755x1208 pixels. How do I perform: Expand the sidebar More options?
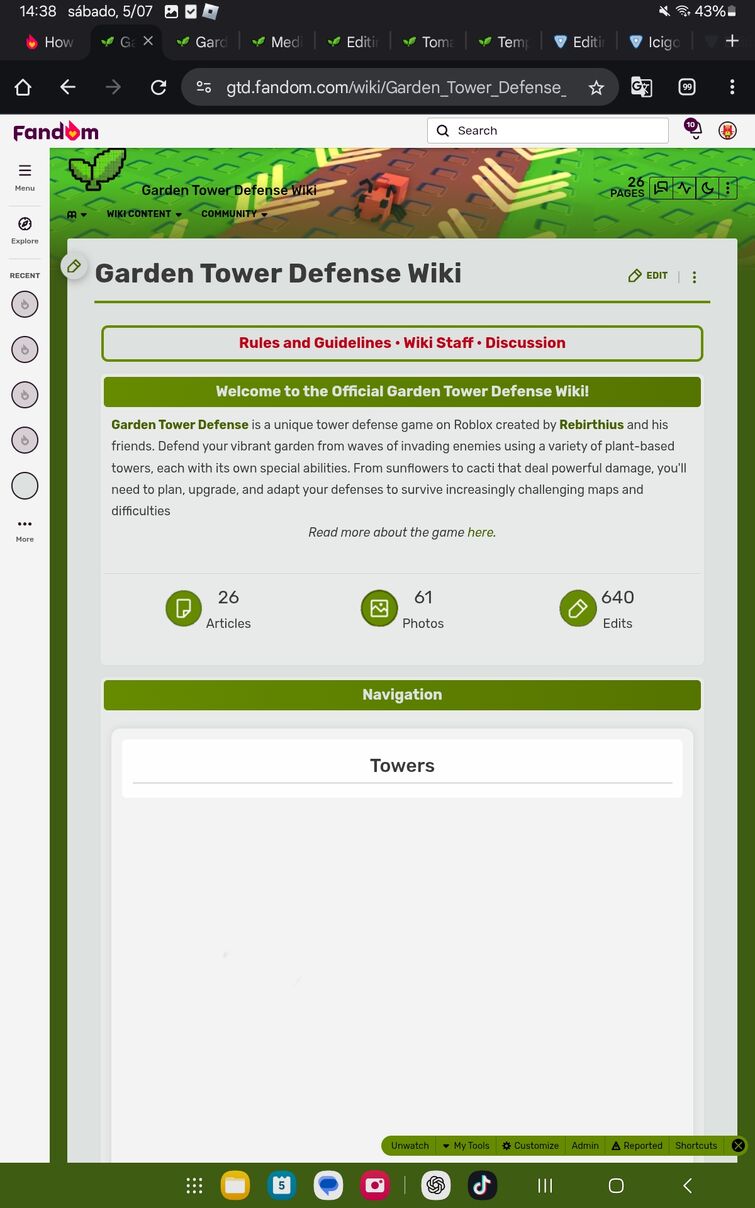pyautogui.click(x=25, y=529)
